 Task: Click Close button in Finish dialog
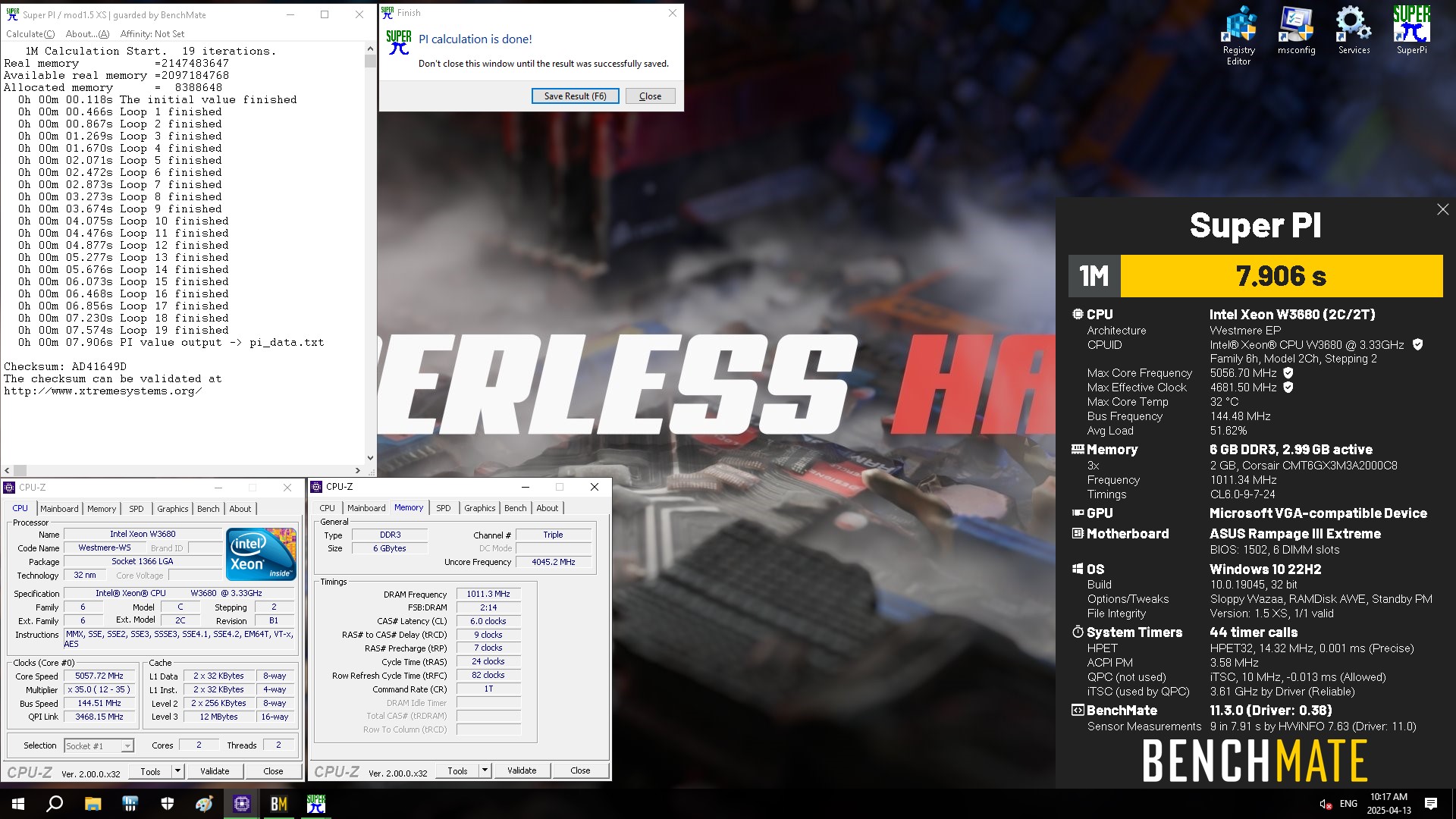click(650, 96)
